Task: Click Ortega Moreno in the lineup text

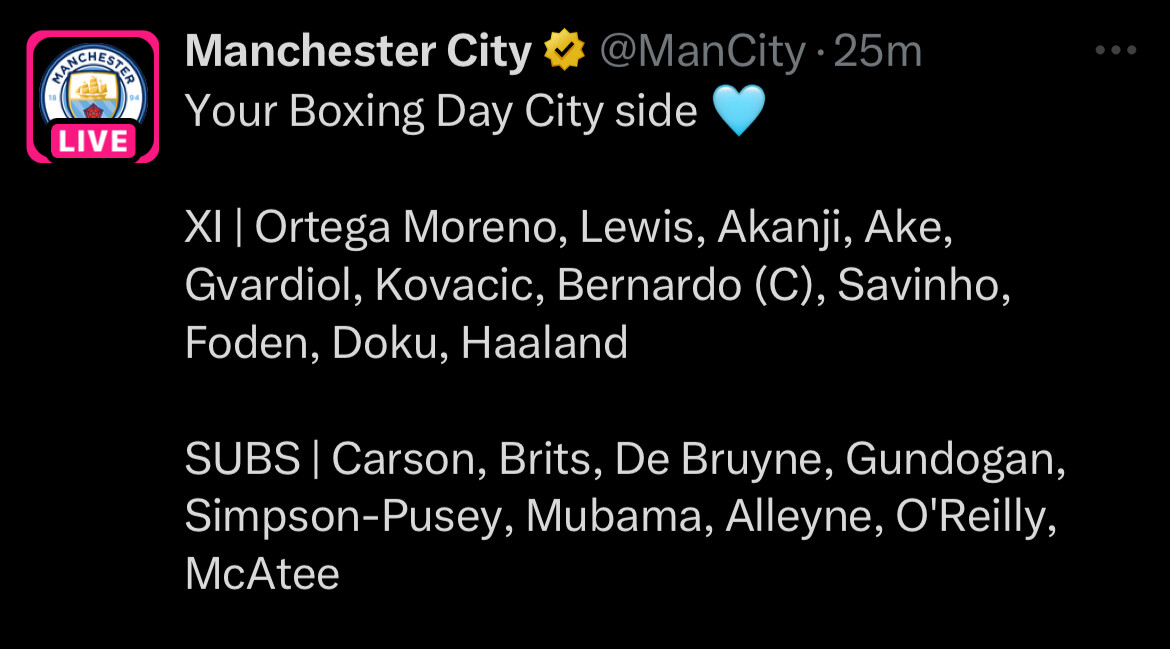Action: [406, 227]
